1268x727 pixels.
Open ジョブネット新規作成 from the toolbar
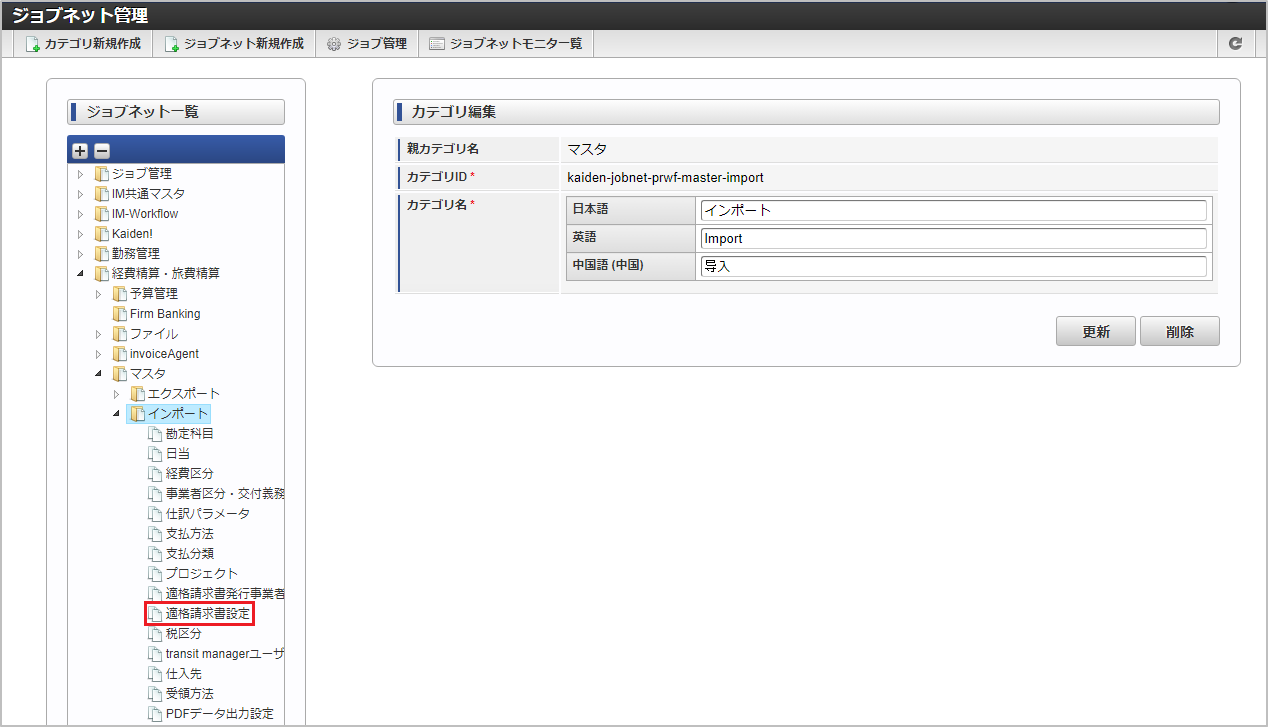point(234,44)
